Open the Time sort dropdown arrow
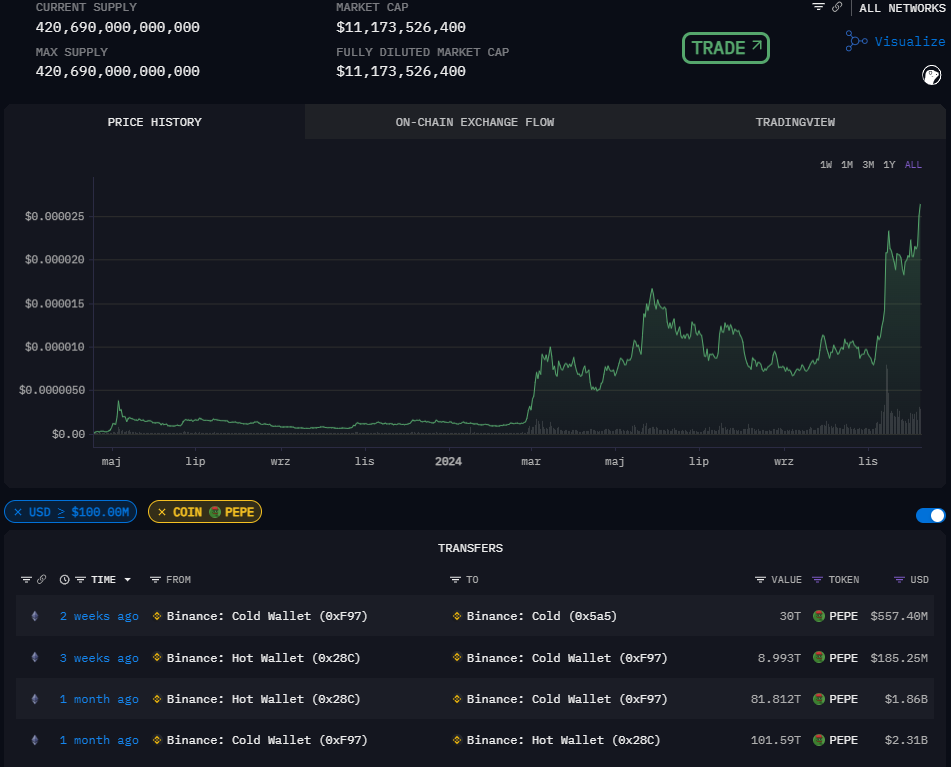 [x=127, y=580]
